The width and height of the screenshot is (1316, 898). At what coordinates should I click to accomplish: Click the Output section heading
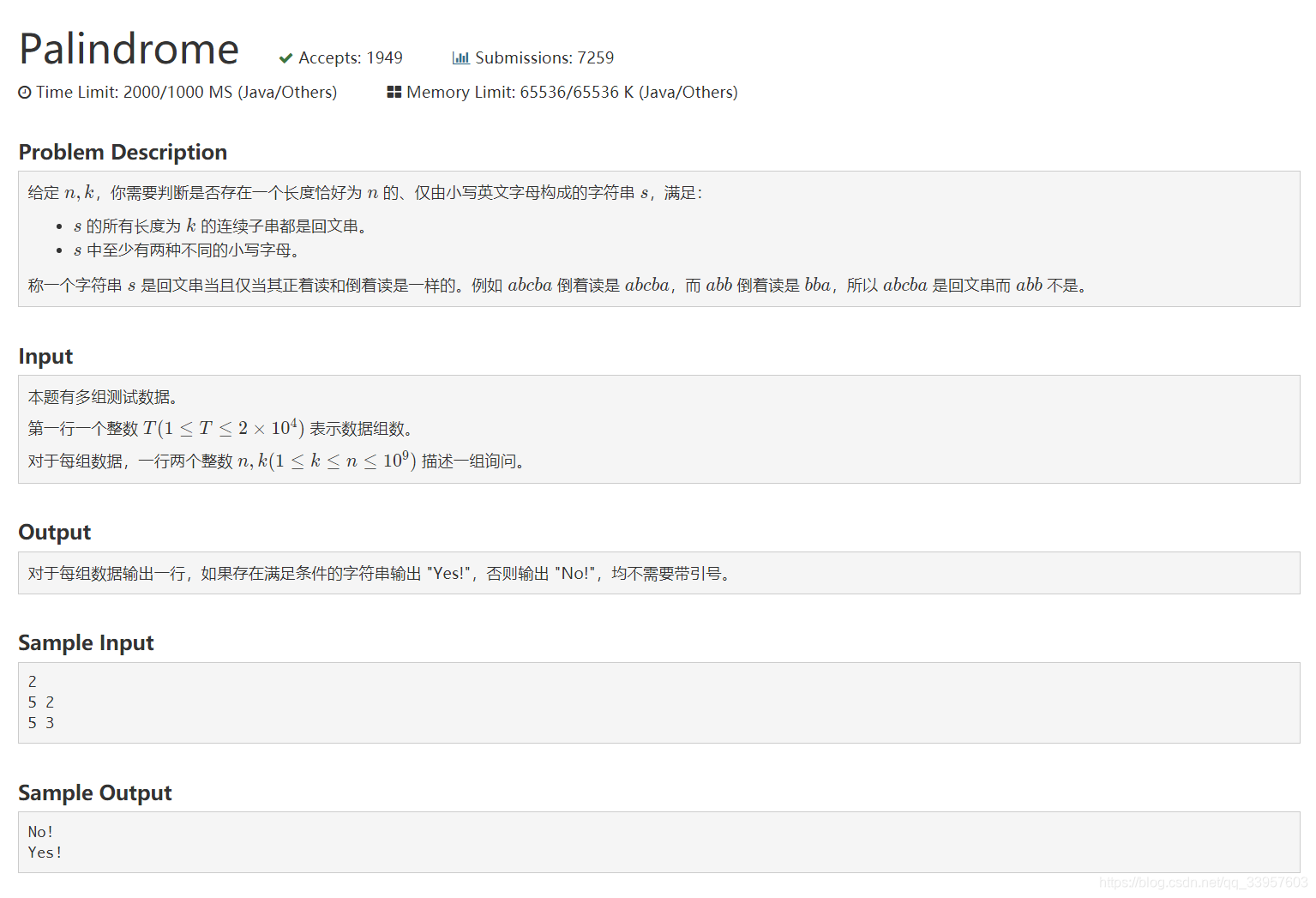pos(55,532)
